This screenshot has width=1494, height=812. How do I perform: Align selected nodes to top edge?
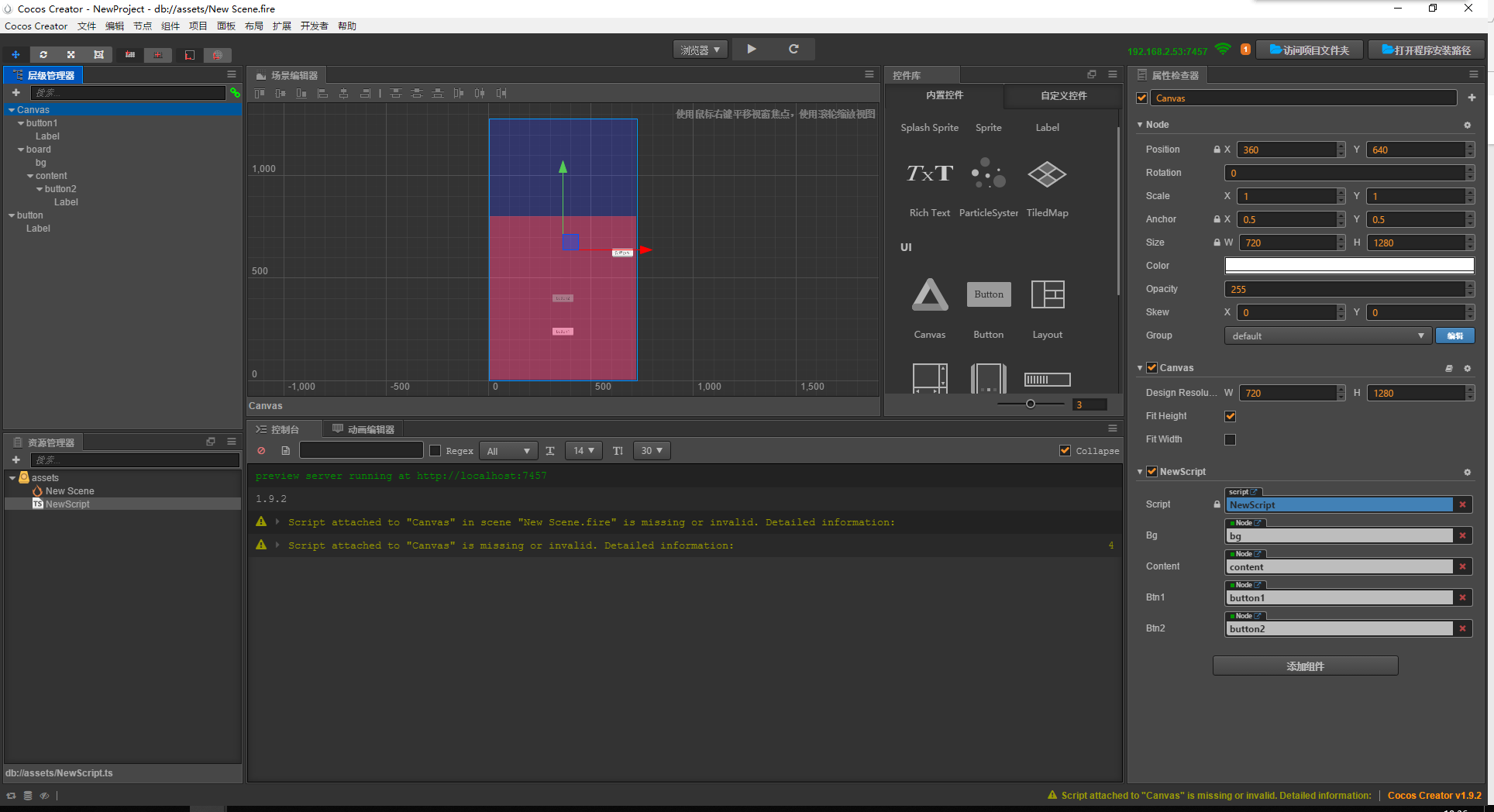point(260,93)
